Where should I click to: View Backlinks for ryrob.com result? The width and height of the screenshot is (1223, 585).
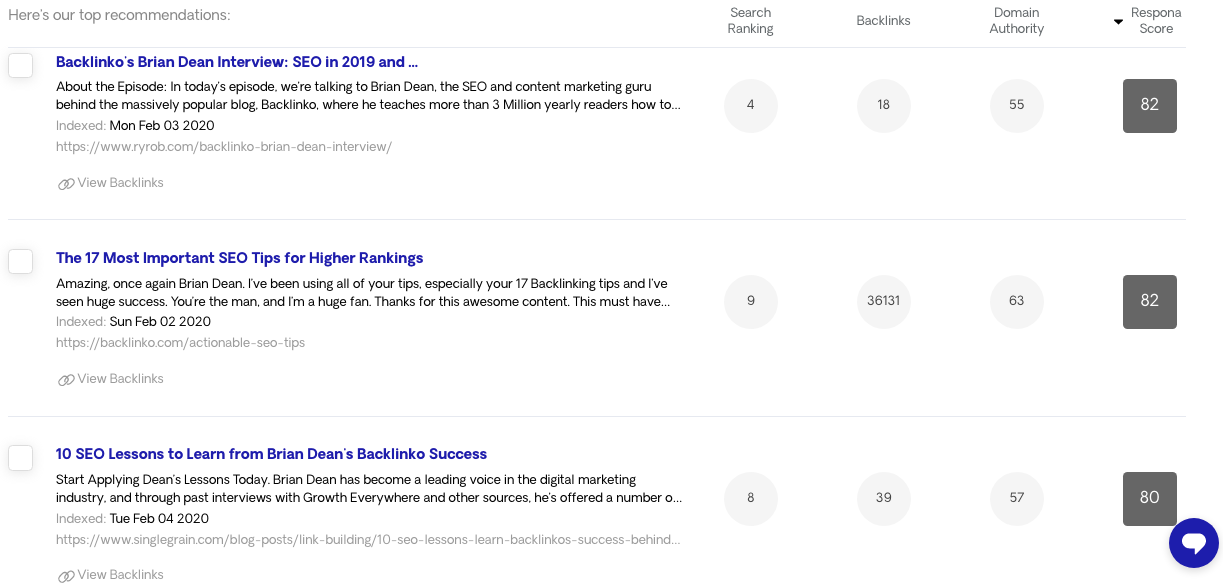pyautogui.click(x=120, y=183)
